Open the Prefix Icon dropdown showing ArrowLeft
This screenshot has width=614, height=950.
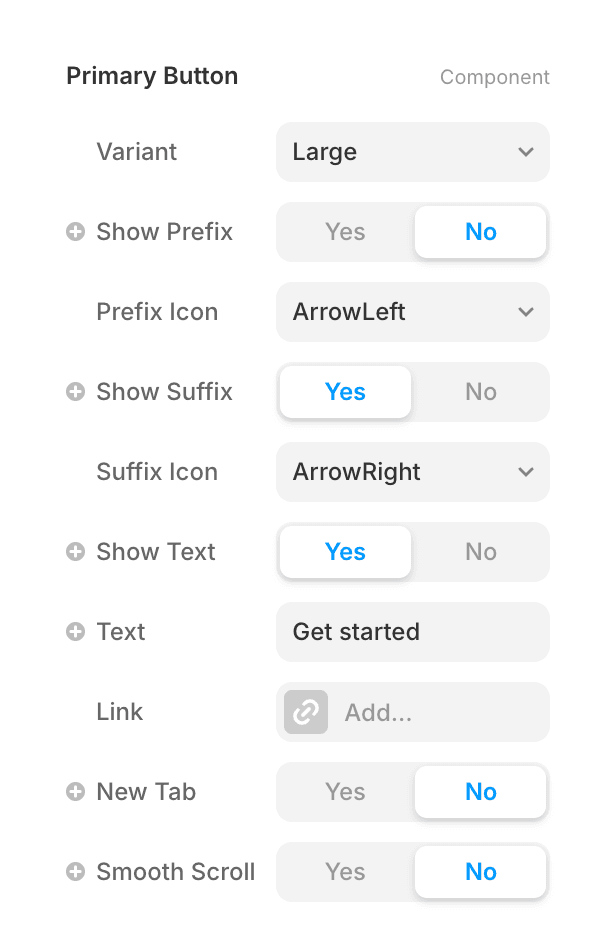pyautogui.click(x=412, y=312)
